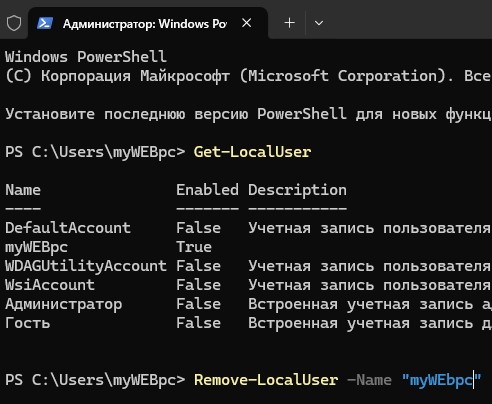Click the last PS C:\Users\myWEBpc> prompt
492x404 pixels.
click(95, 380)
